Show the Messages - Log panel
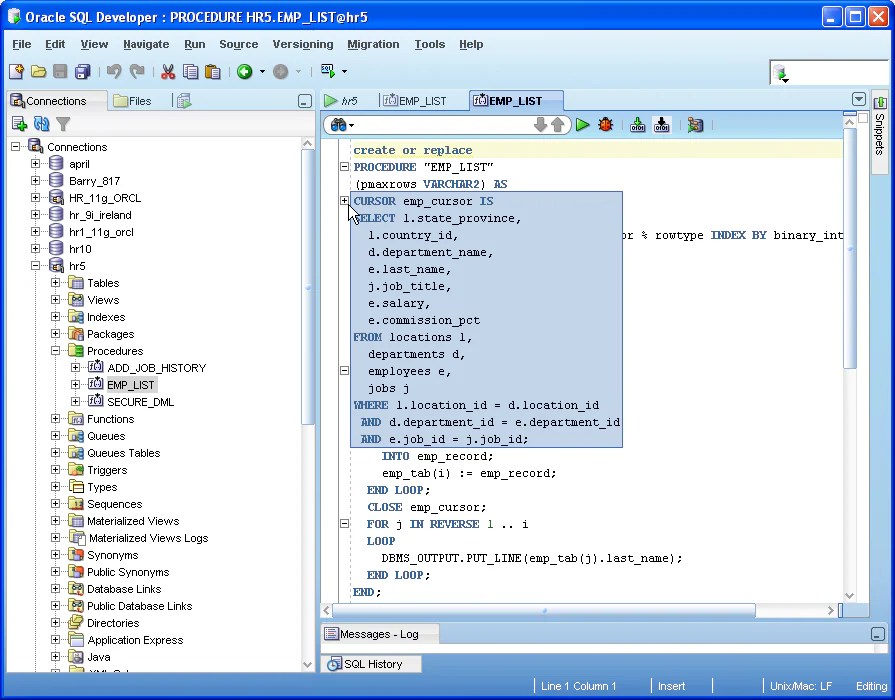Viewport: 895px width, 700px height. click(x=379, y=633)
